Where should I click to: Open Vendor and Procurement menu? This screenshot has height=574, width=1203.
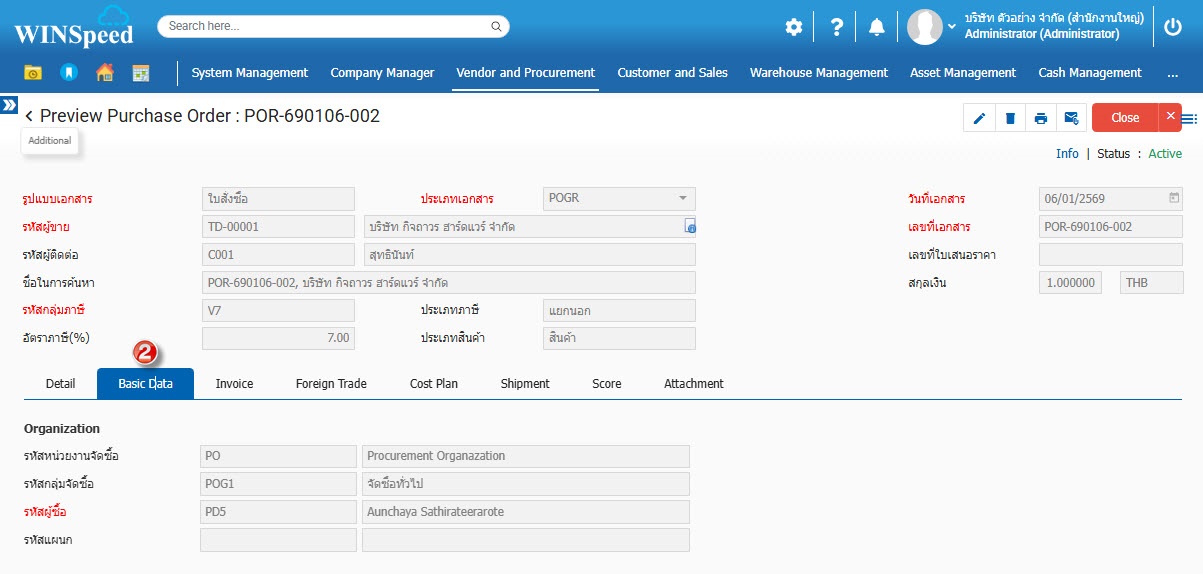(x=525, y=73)
